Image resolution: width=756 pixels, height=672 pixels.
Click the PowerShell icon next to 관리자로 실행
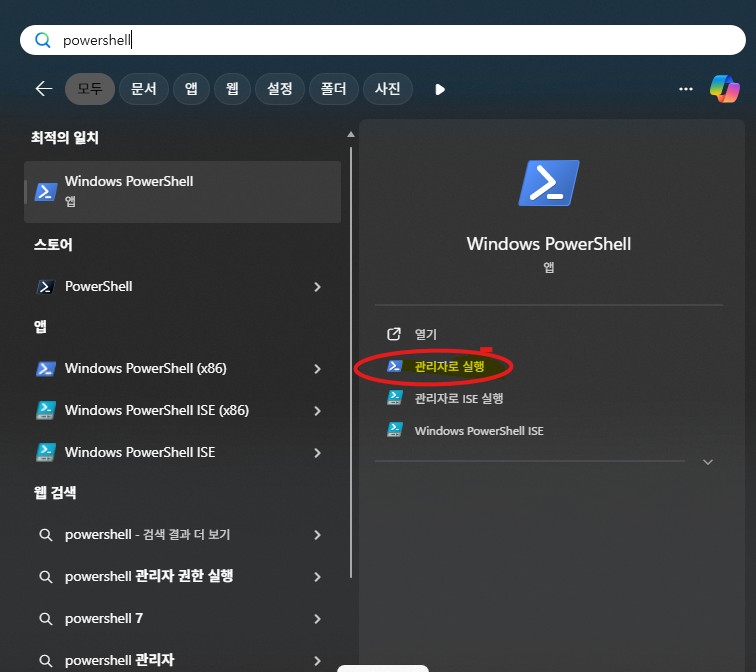click(x=394, y=366)
